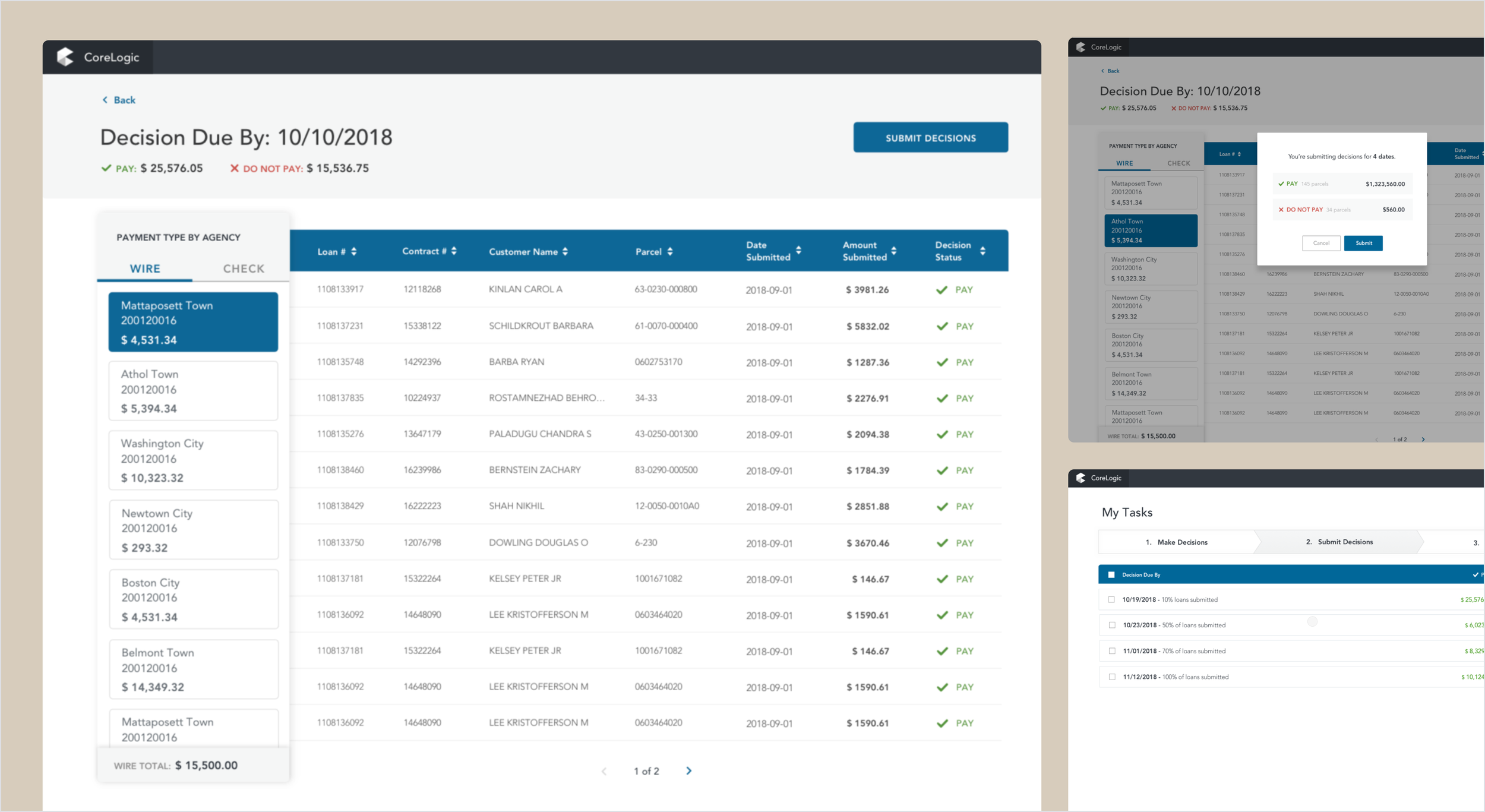
Task: Sort by Contract # sort icon
Action: (454, 251)
